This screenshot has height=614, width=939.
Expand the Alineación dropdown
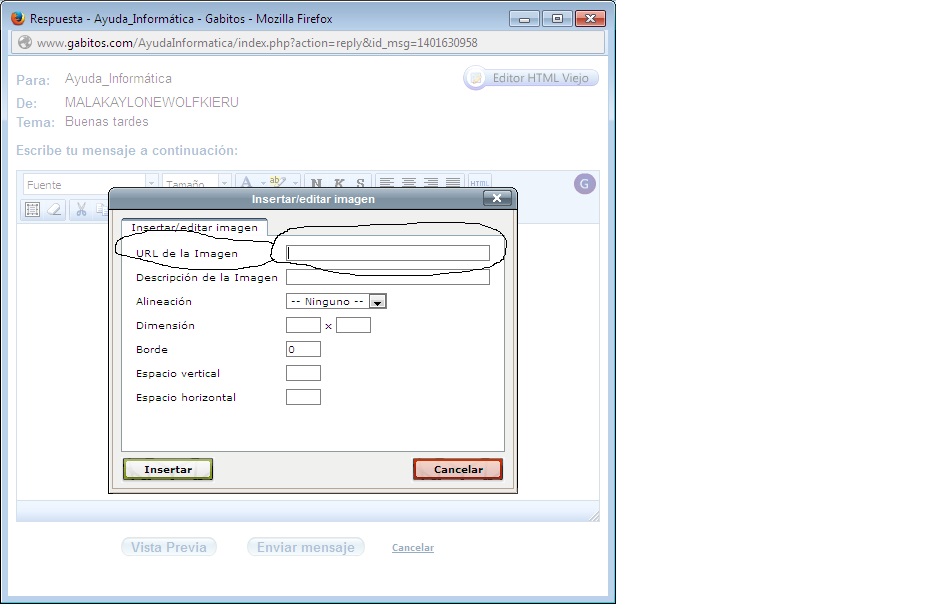click(377, 301)
